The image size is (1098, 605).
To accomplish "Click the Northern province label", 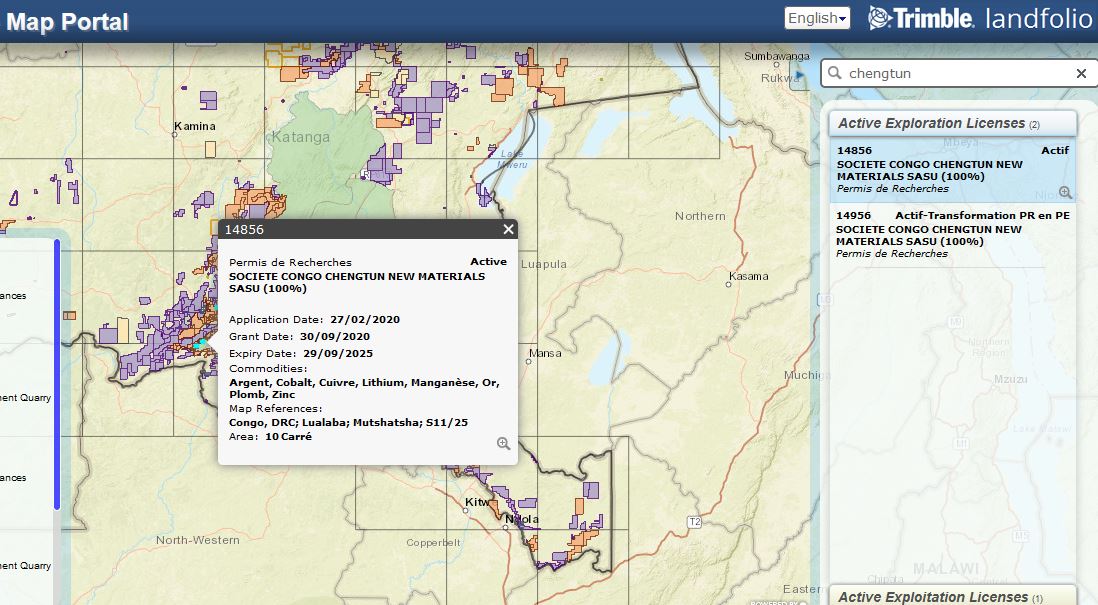I will (700, 216).
